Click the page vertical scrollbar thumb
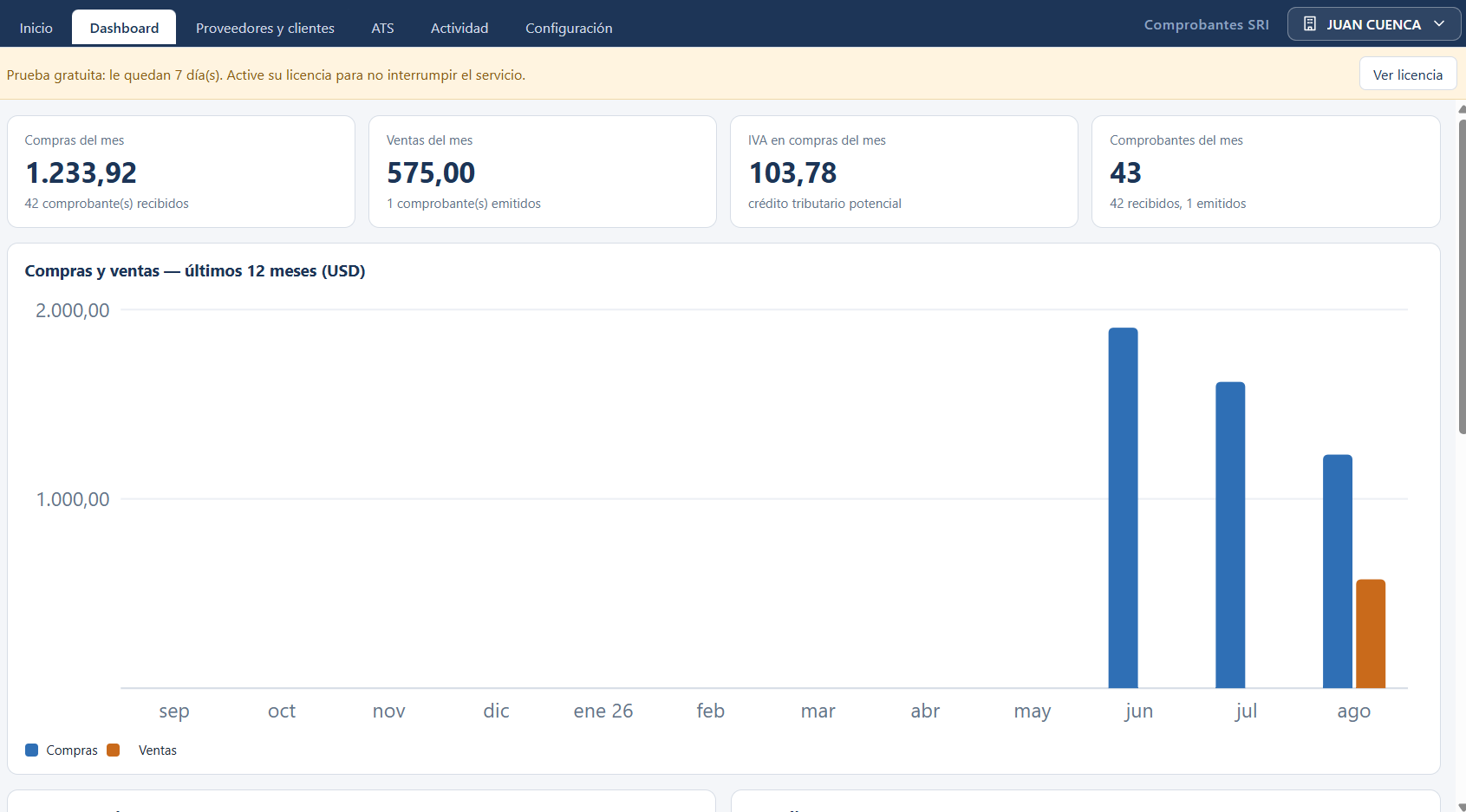1466x812 pixels. [1462, 277]
